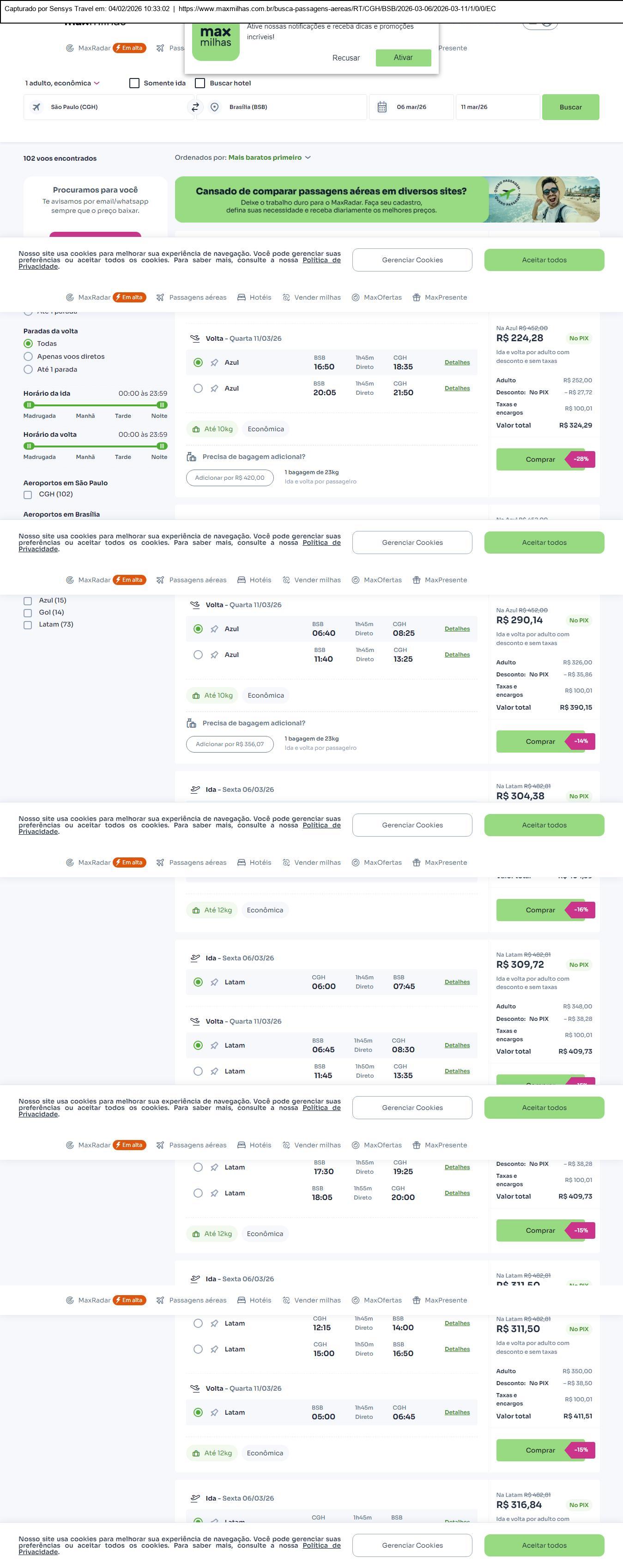Click the Vender milhas icon
Viewport: 623px width, 1568px height.
pos(286,298)
